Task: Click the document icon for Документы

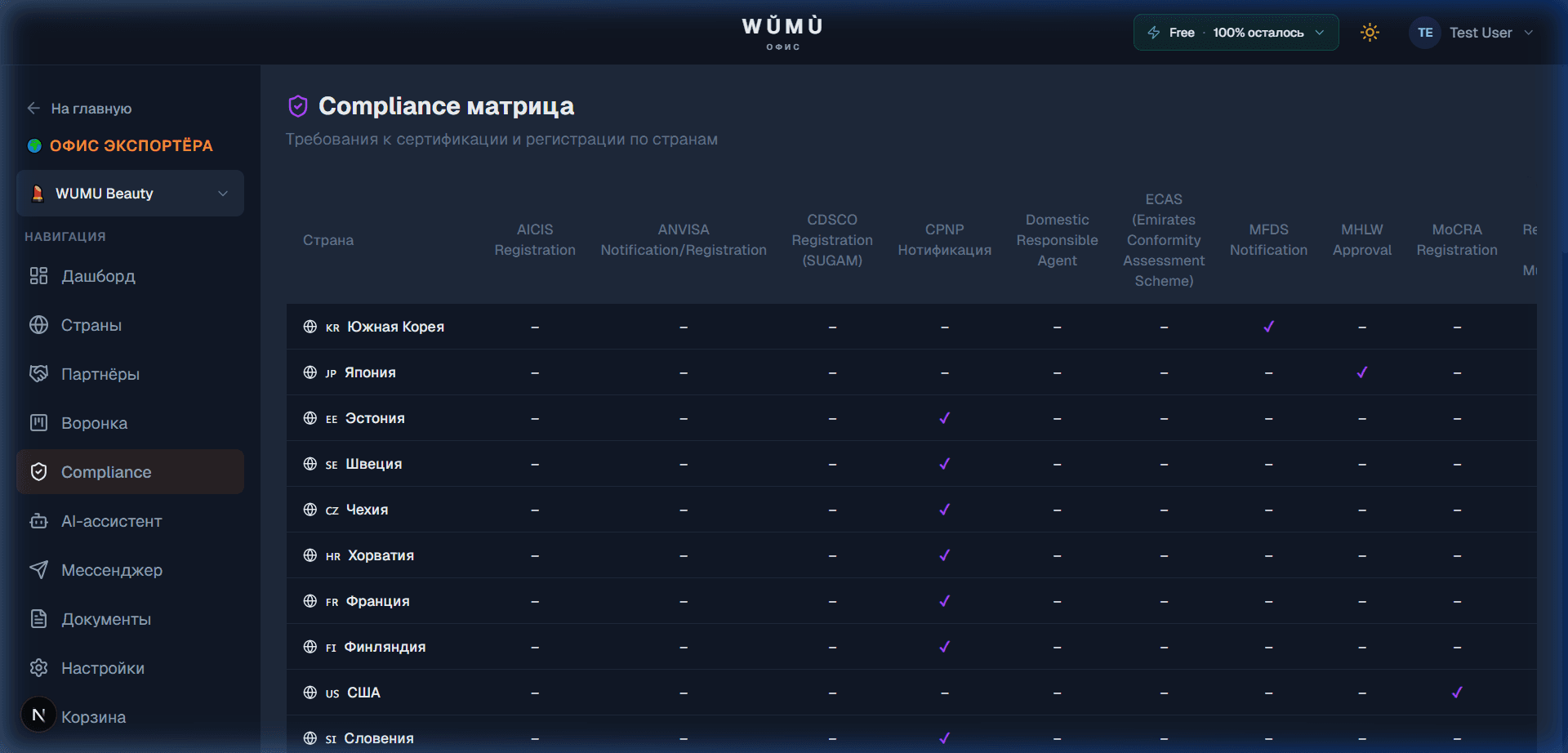Action: pyautogui.click(x=38, y=619)
